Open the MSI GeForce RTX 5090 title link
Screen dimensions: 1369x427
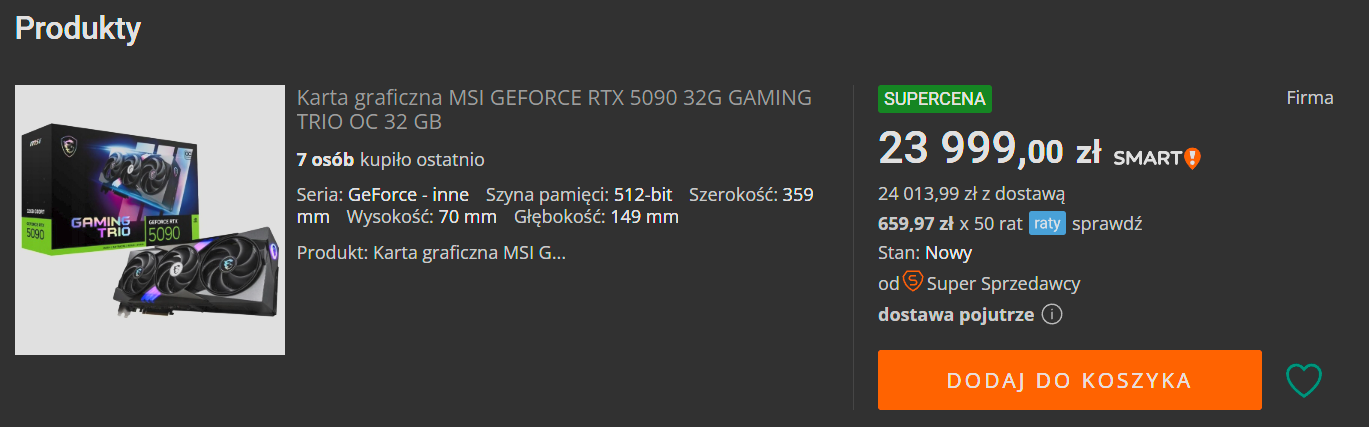click(x=554, y=110)
